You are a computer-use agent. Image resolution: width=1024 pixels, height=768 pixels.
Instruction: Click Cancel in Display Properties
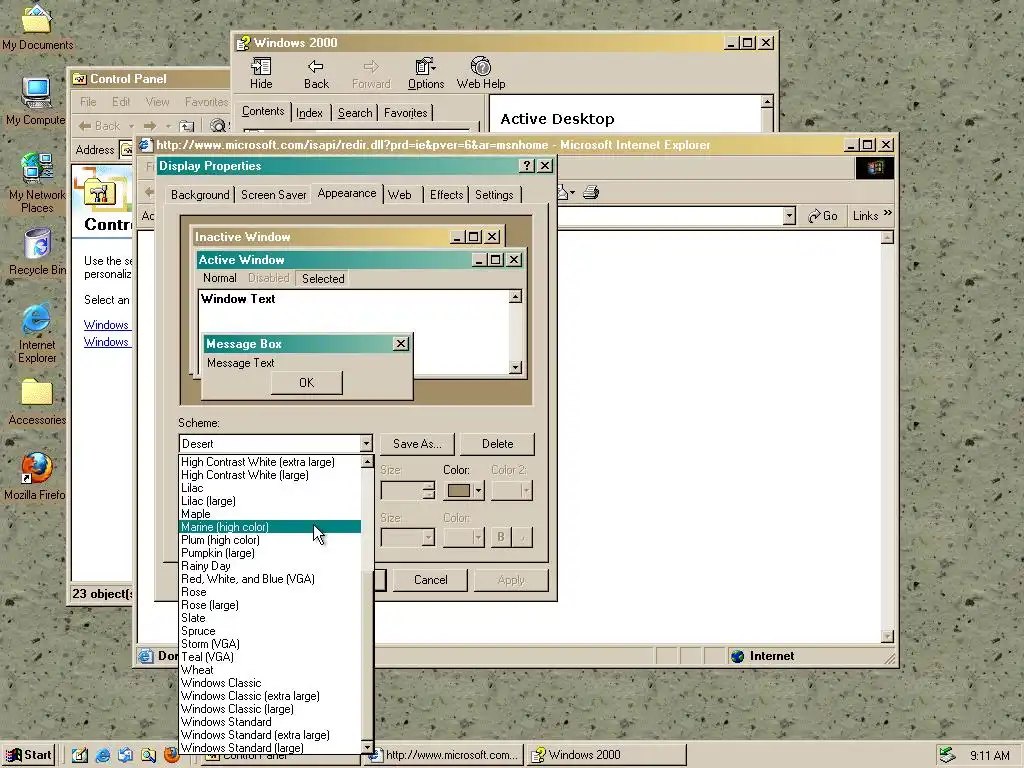[x=430, y=580]
